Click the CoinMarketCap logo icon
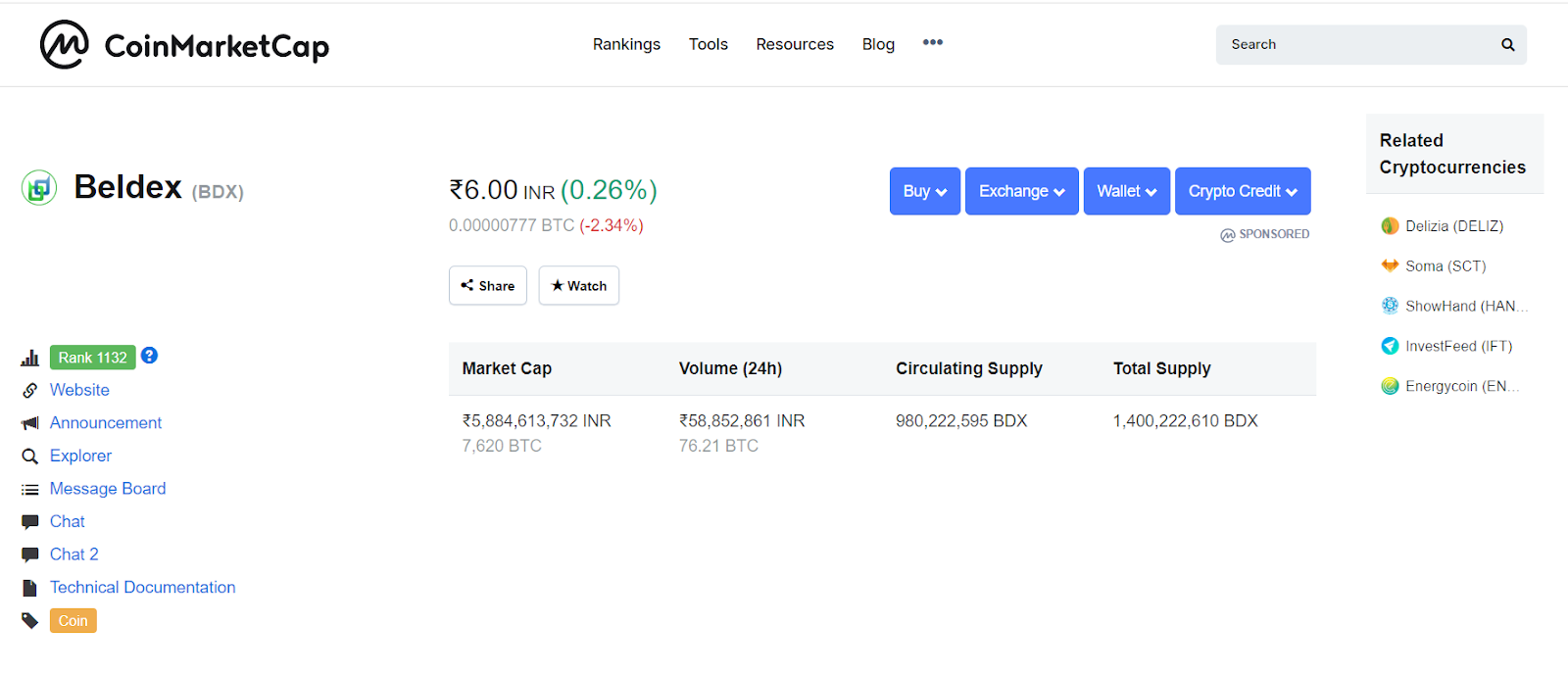 tap(65, 44)
